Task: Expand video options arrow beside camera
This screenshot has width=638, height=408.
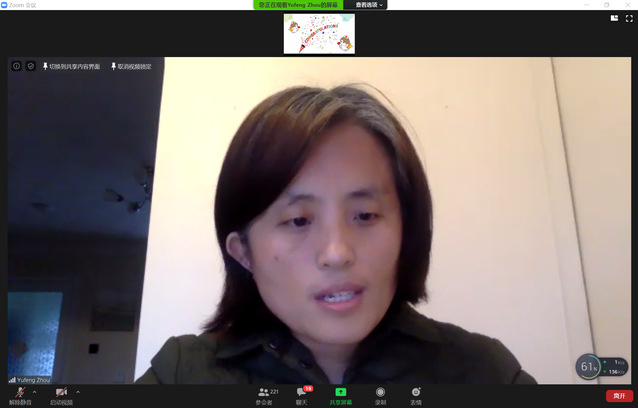Action: [78, 392]
